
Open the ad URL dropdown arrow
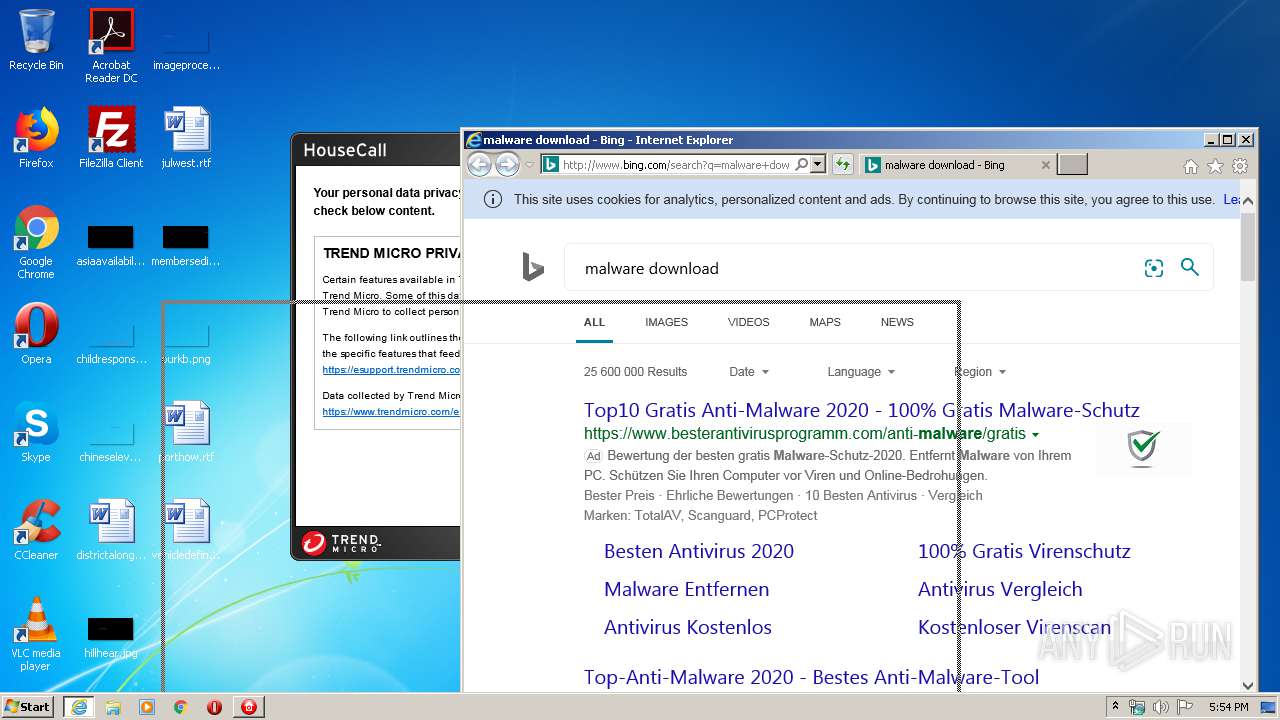(1035, 435)
